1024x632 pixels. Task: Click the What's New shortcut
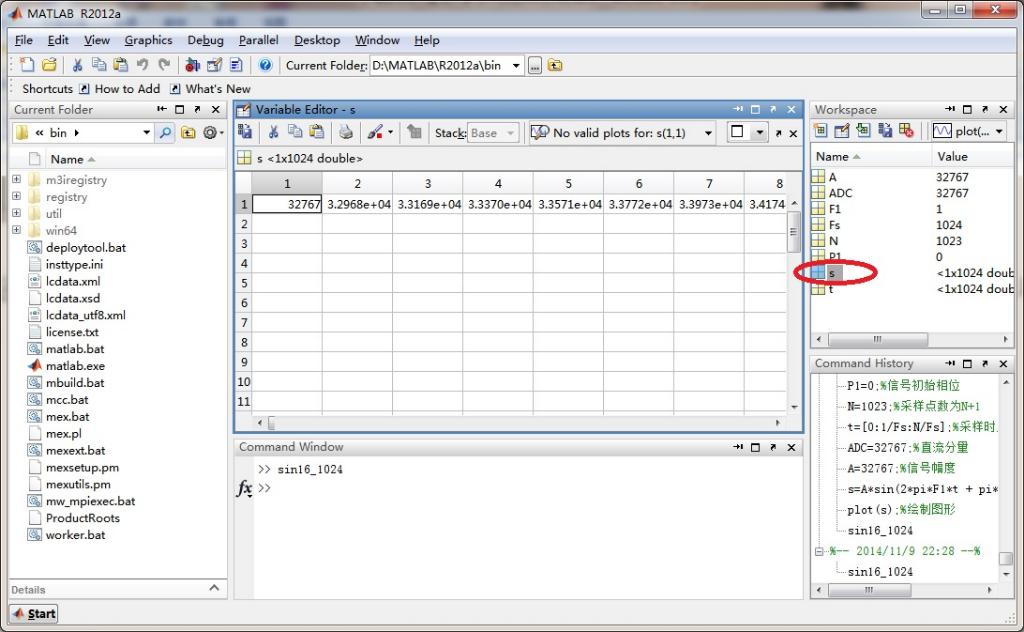point(210,89)
